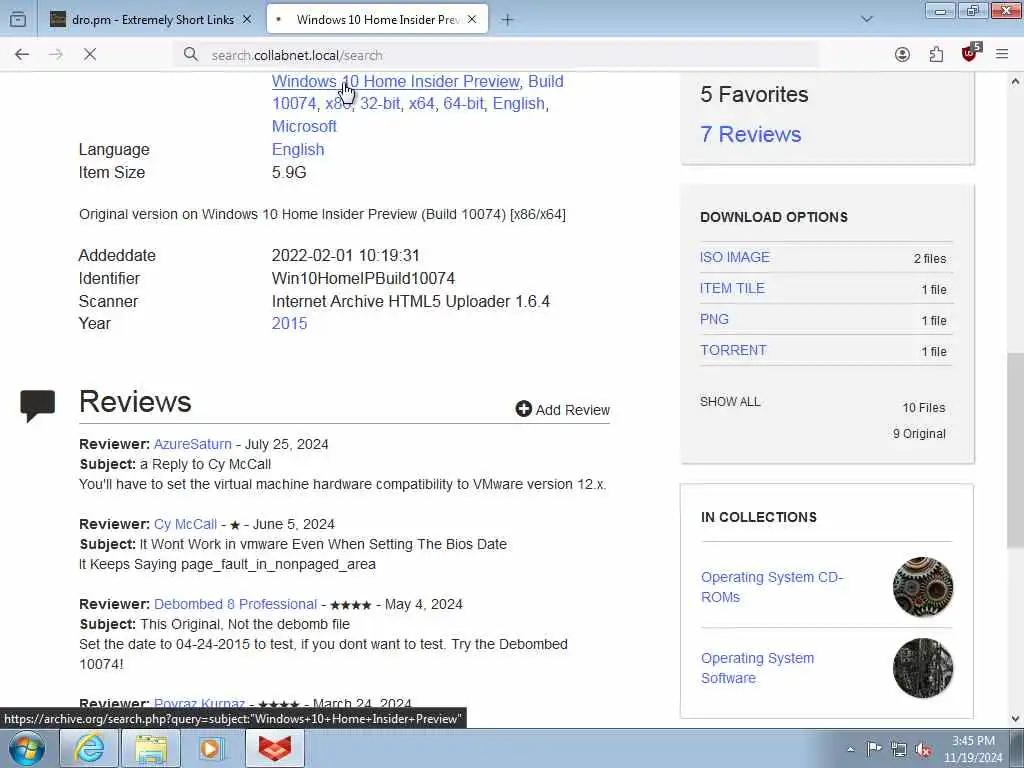
Task: Open the Operating System CD-ROMs collection link
Action: click(x=772, y=587)
